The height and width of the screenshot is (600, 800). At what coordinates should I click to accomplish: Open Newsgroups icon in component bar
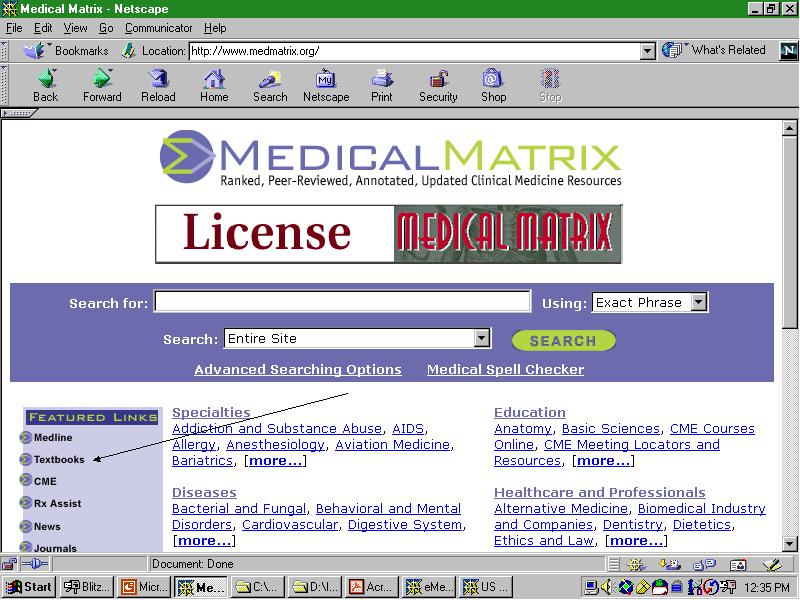click(x=704, y=564)
